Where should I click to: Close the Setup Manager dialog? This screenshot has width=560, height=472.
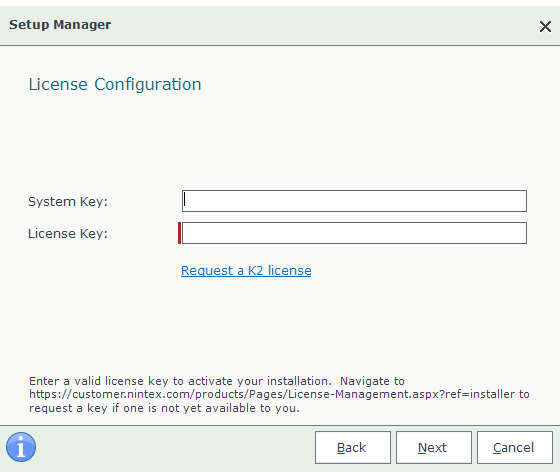pyautogui.click(x=545, y=26)
